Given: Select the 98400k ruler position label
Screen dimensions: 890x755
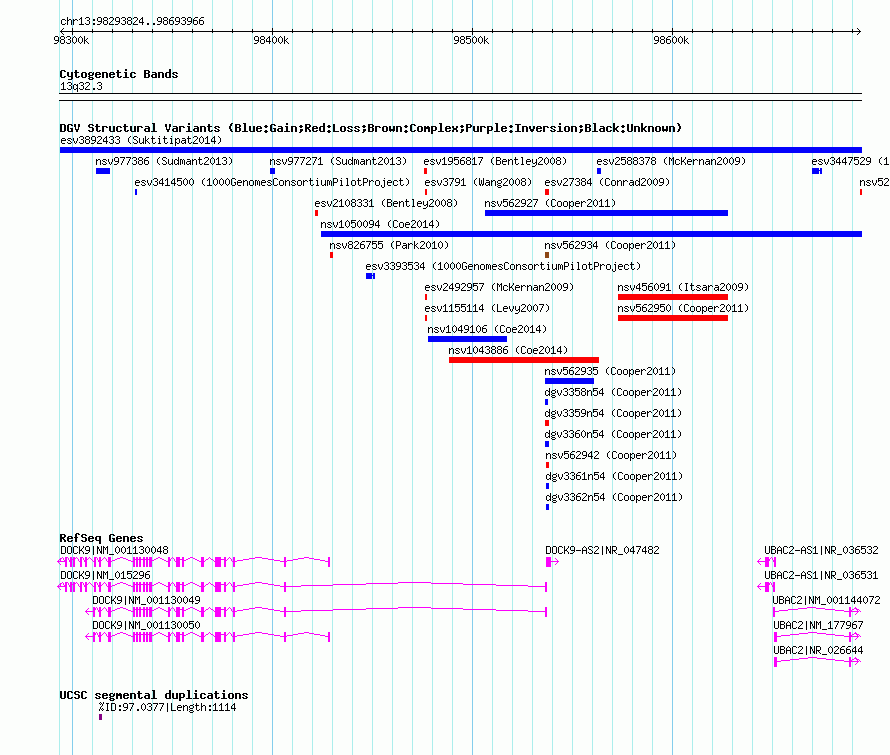Looking at the screenshot, I should 271,40.
